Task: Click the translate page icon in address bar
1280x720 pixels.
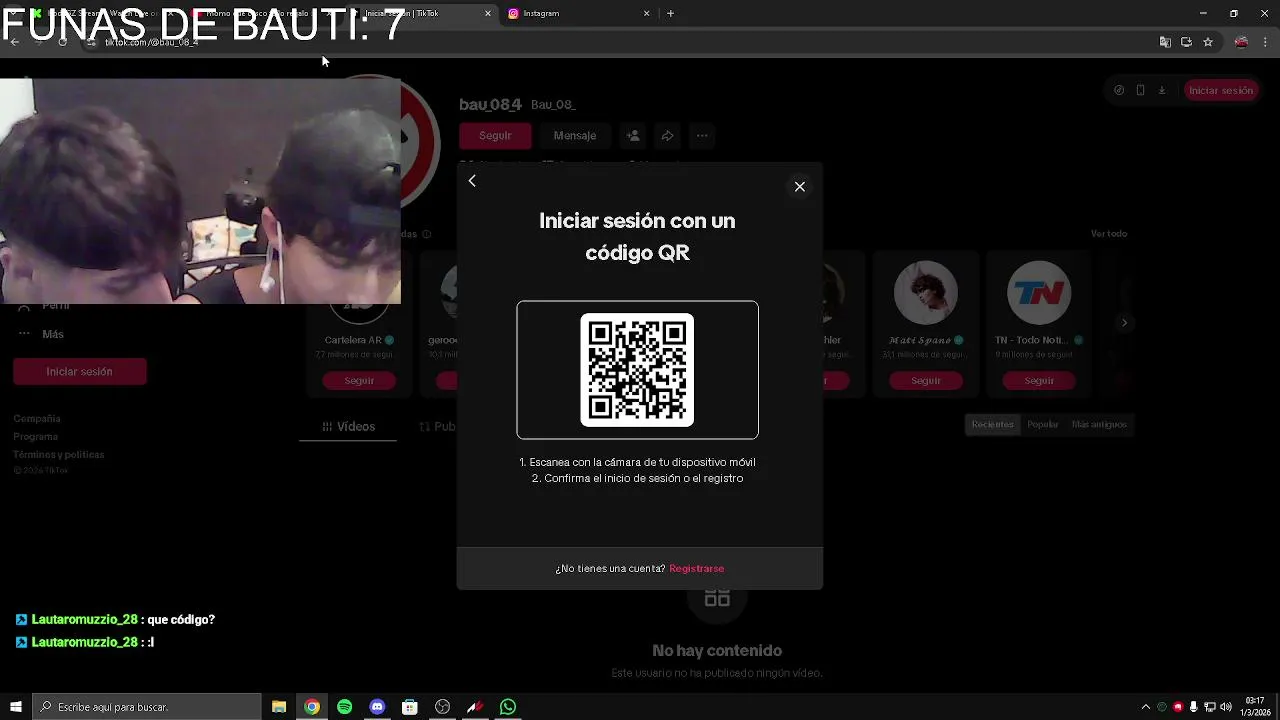Action: (x=1165, y=42)
